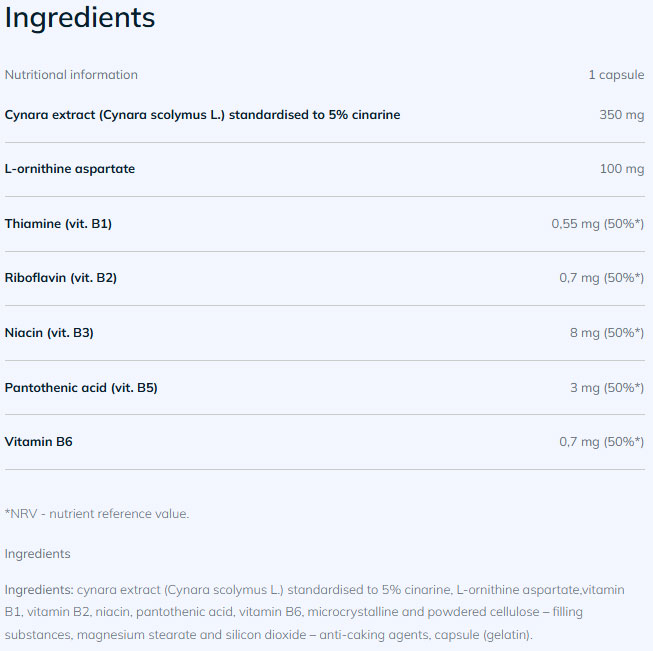Click the small Ingredients subheading below footnote
This screenshot has height=651, width=653.
(x=38, y=554)
